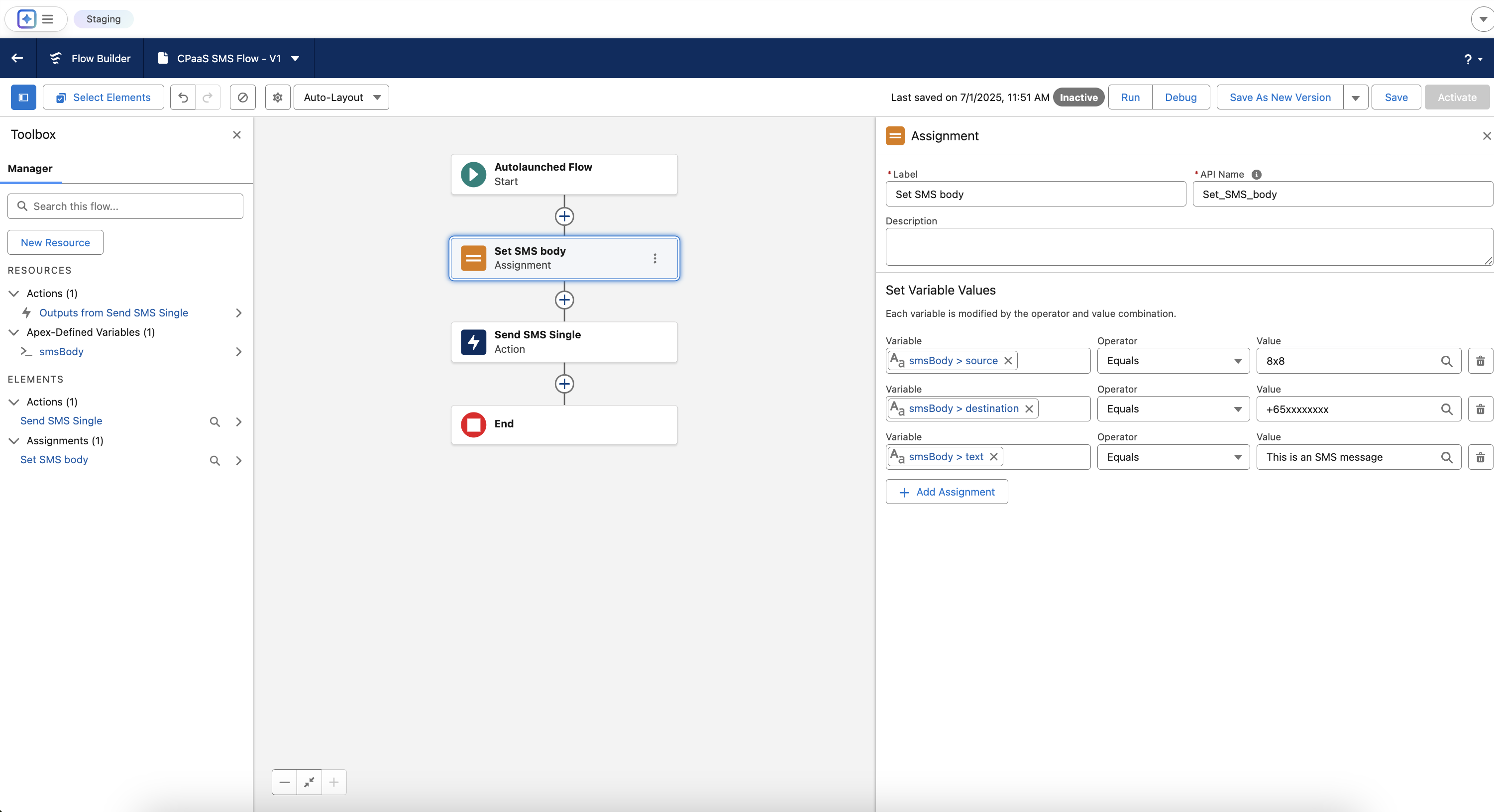
Task: Open Operator dropdown for smsBody source
Action: pos(1173,361)
